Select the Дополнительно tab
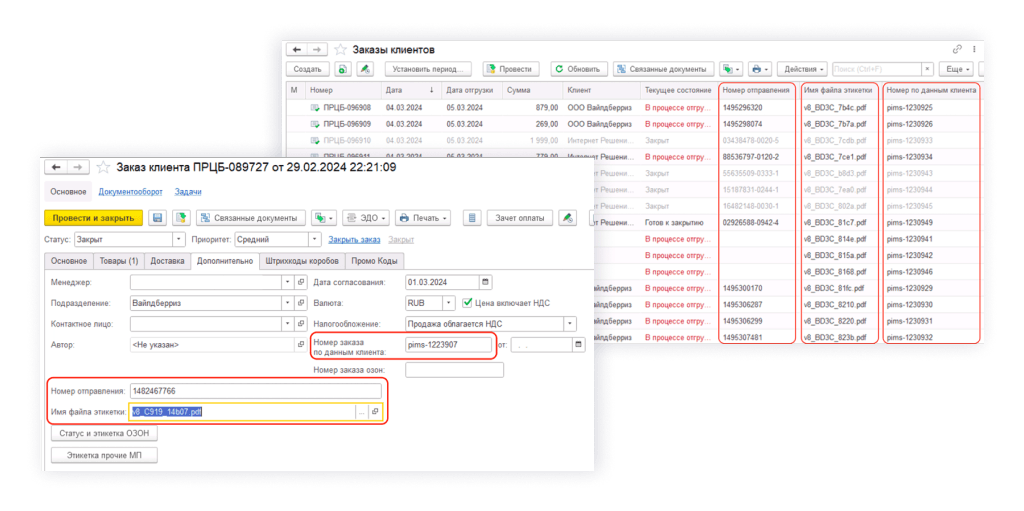The width and height of the screenshot is (1024, 511). pyautogui.click(x=225, y=261)
